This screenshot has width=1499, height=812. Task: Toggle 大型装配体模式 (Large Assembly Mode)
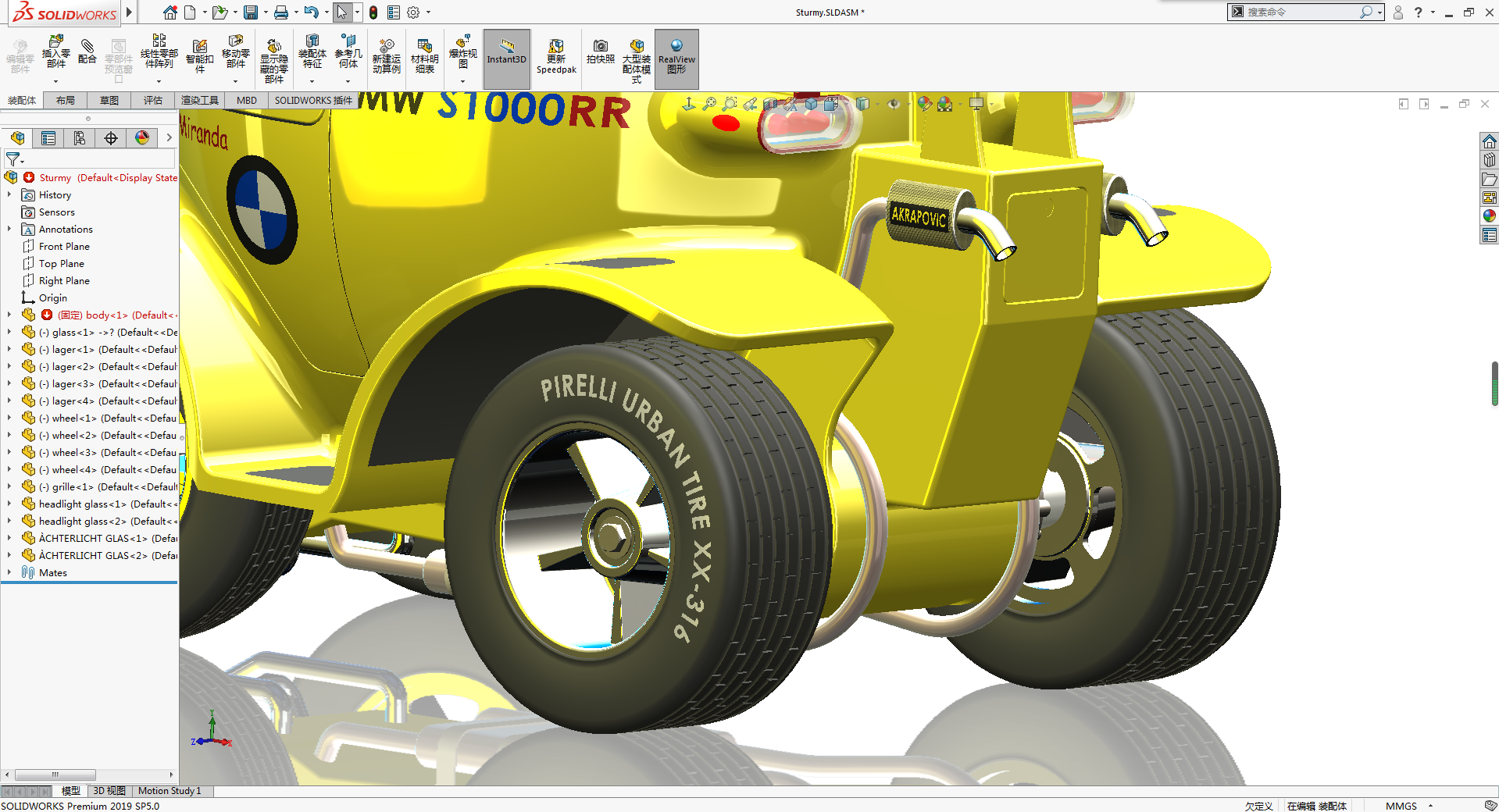pyautogui.click(x=637, y=61)
